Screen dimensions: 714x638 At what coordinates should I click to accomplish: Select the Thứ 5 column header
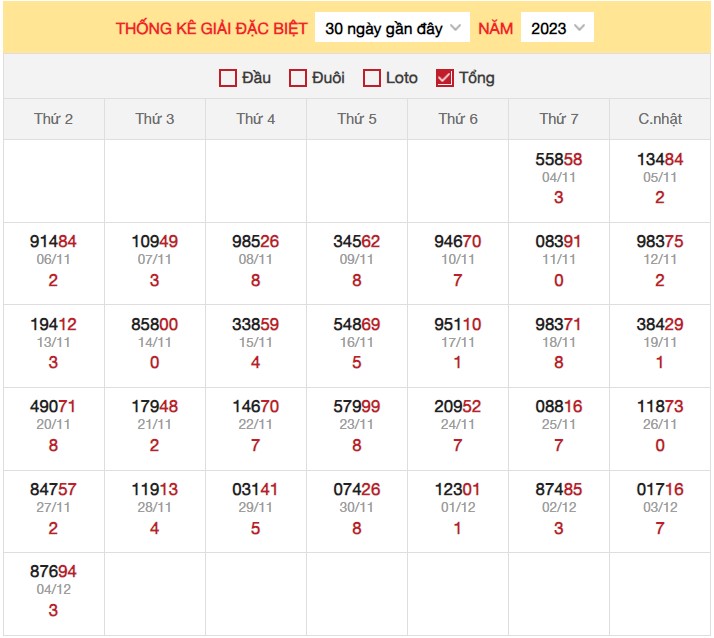357,119
